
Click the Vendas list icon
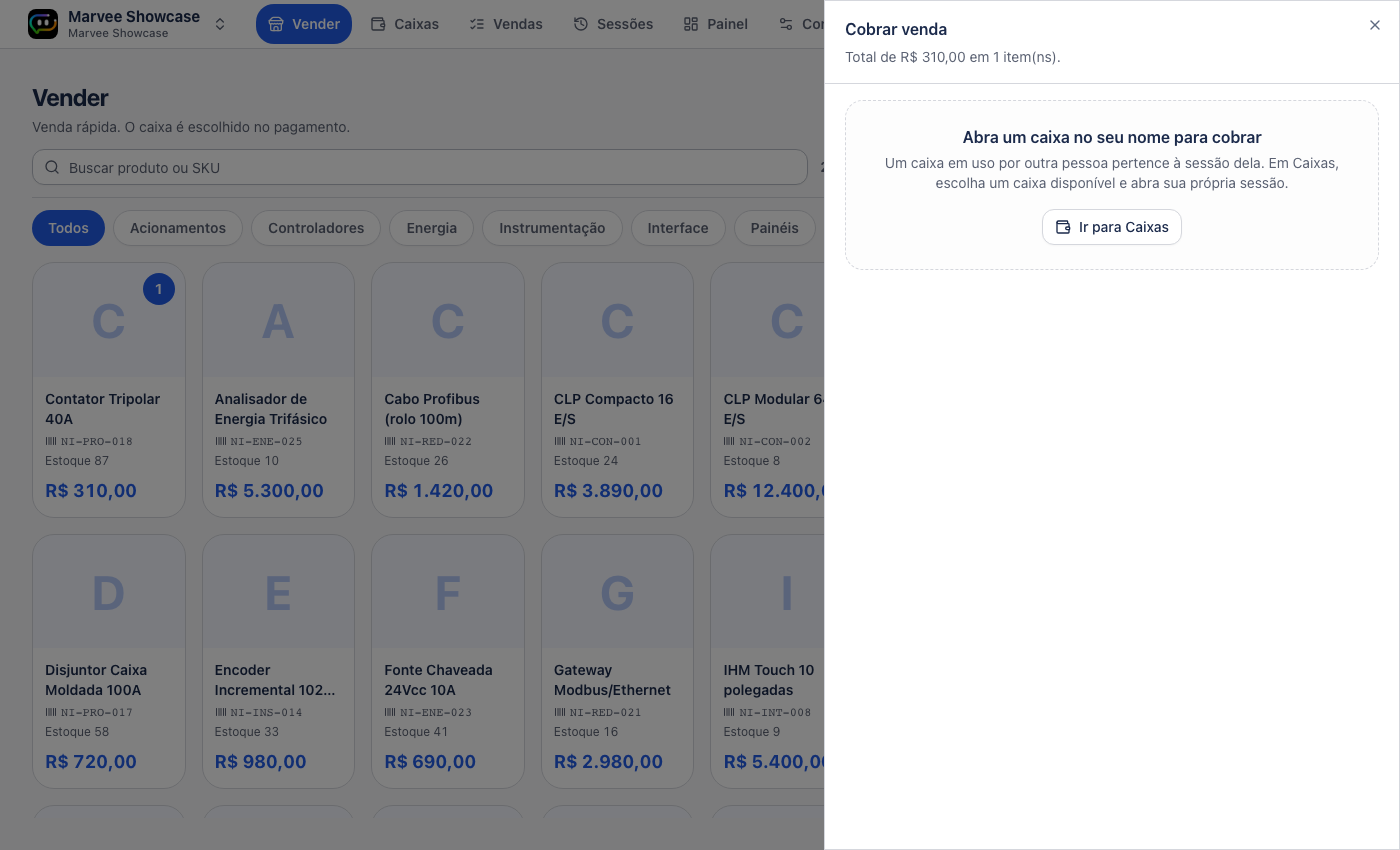(x=477, y=24)
